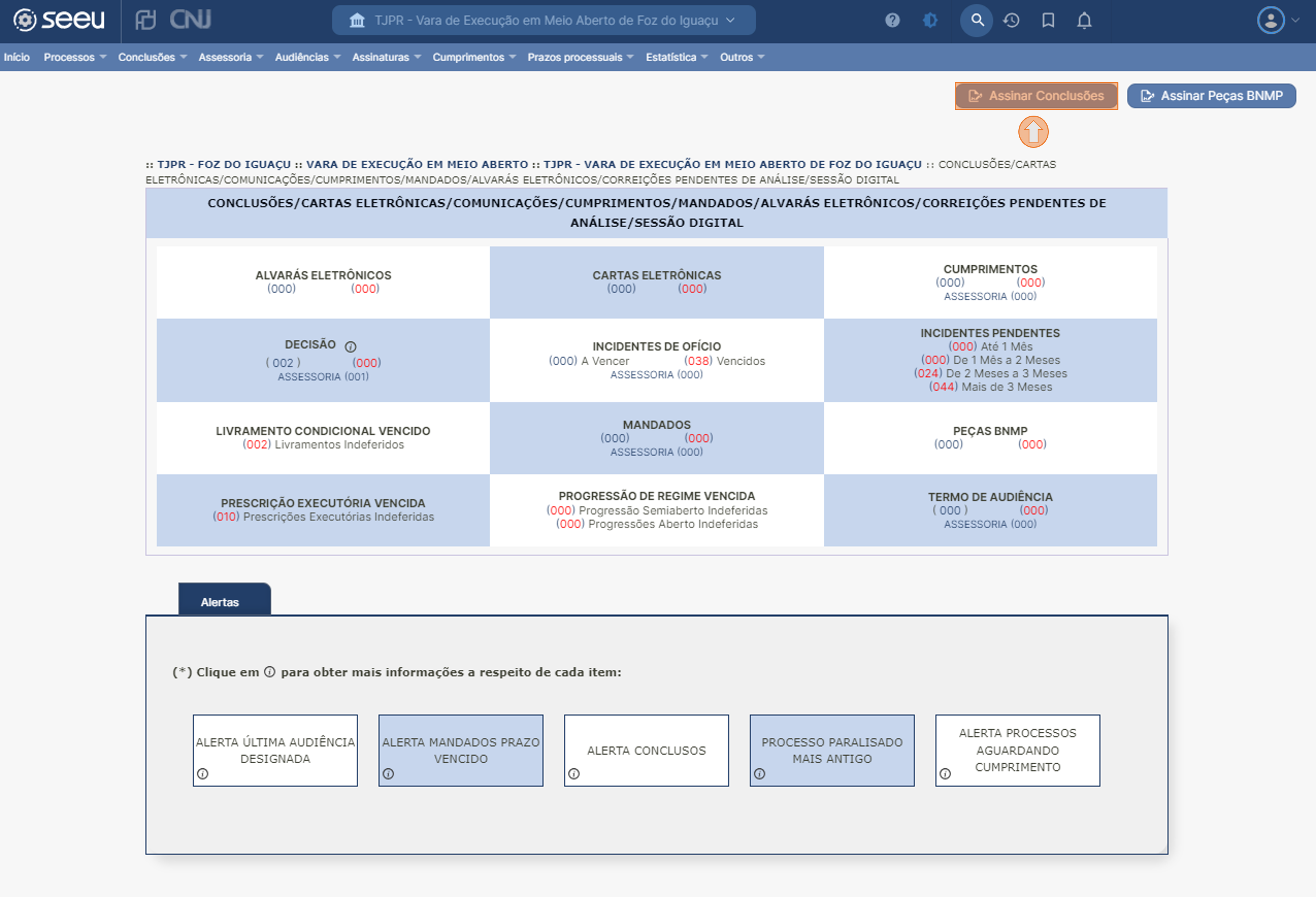Screen dimensions: 1316x897
Task: Open CUMPRIMENTOS ASSESSORIA (000) link
Action: (x=990, y=296)
